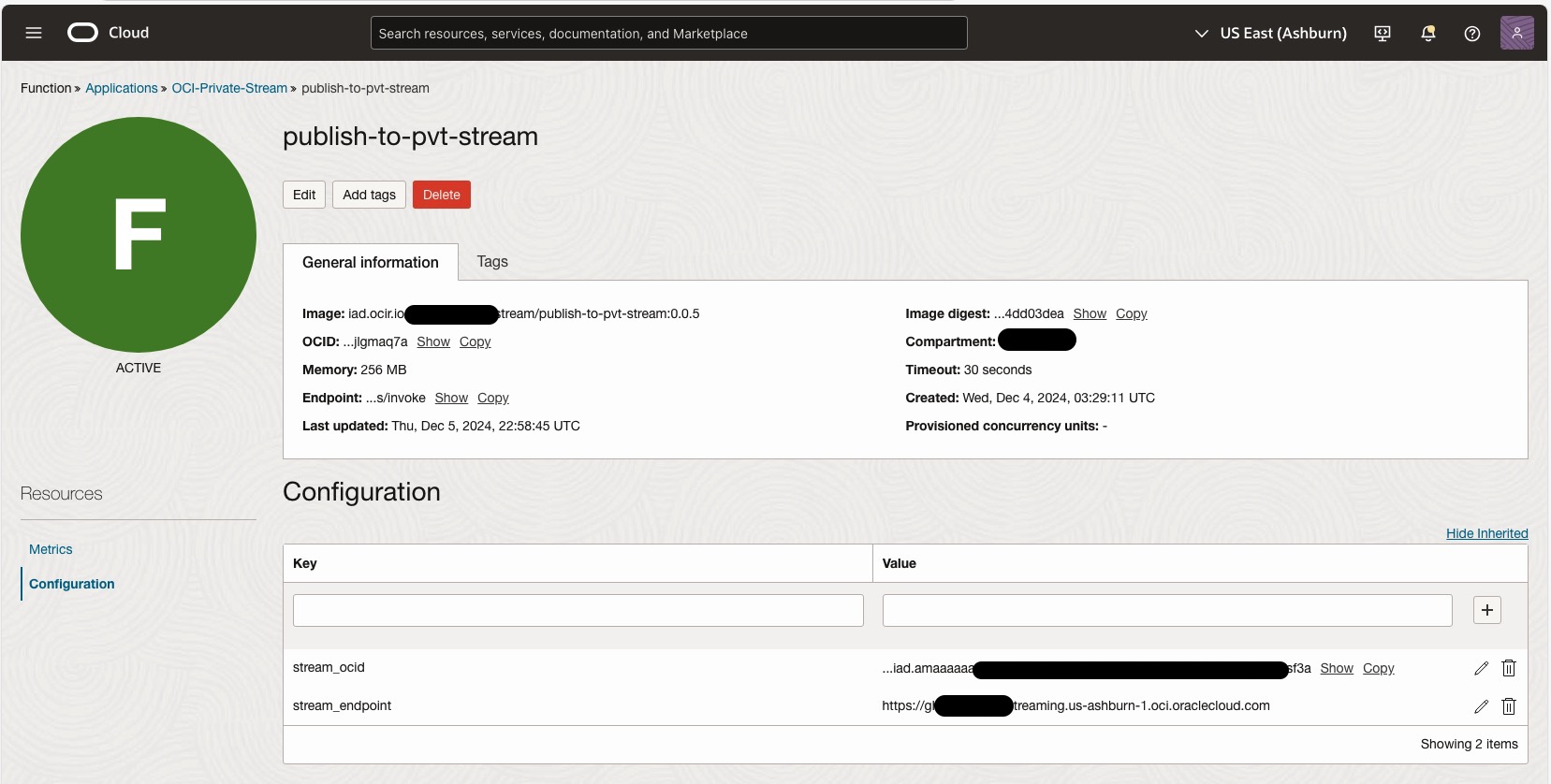Click the Created timestamp text

[x=1030, y=398]
